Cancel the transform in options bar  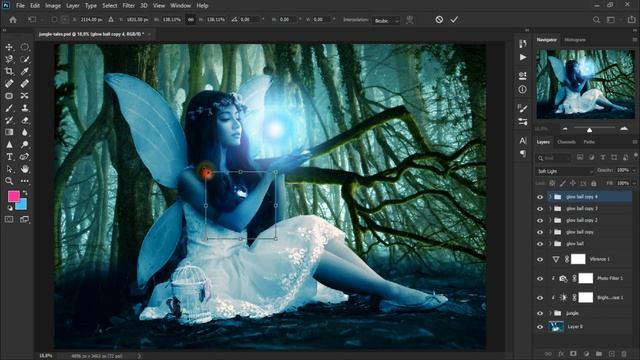(439, 20)
